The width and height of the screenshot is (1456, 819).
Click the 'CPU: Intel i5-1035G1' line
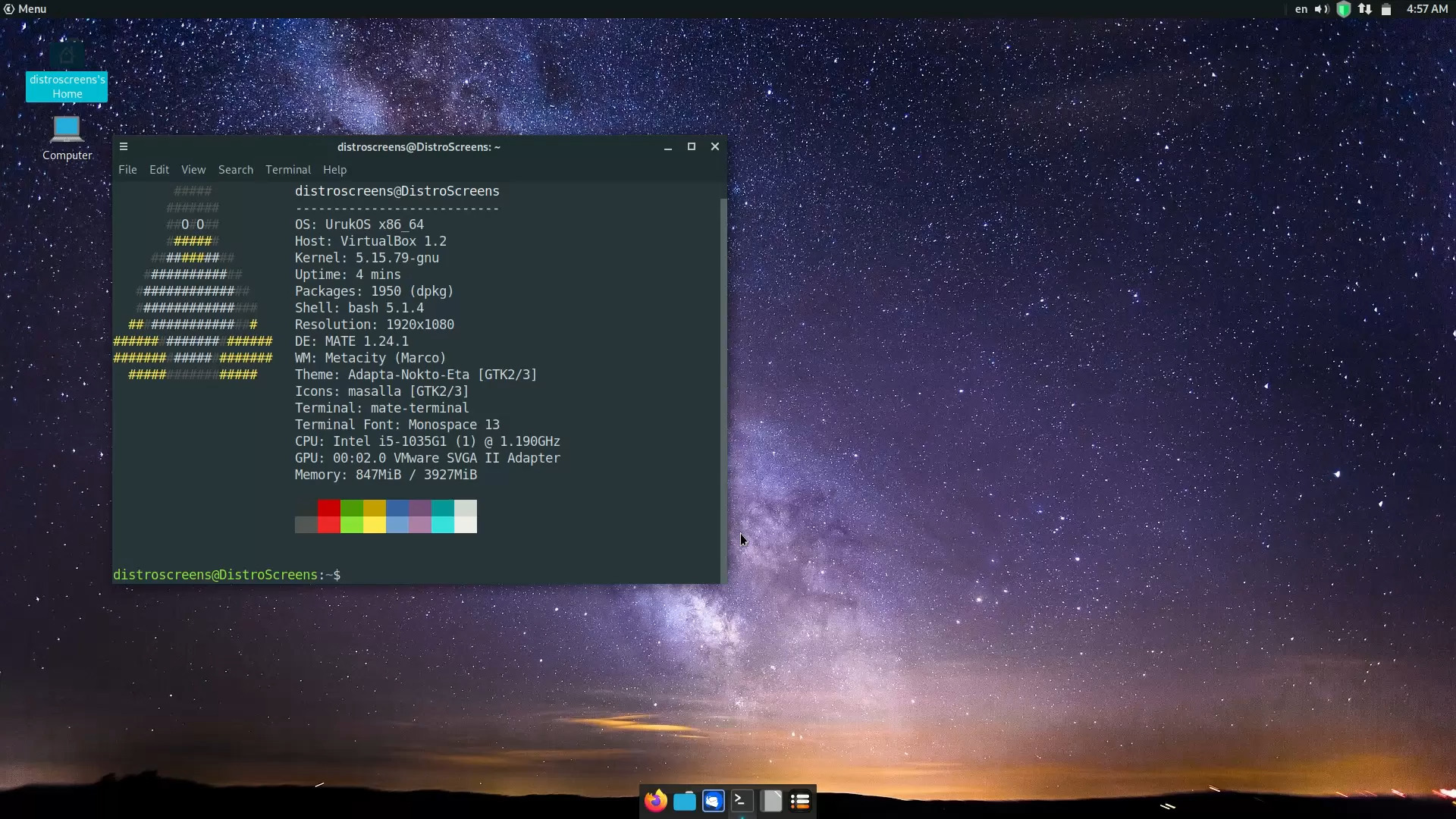[x=428, y=441]
